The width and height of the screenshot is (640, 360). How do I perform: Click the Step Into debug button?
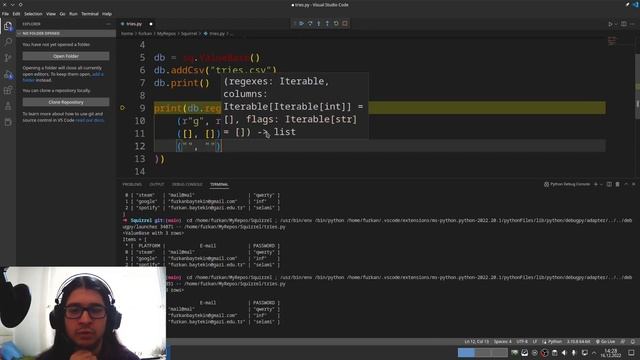319,24
